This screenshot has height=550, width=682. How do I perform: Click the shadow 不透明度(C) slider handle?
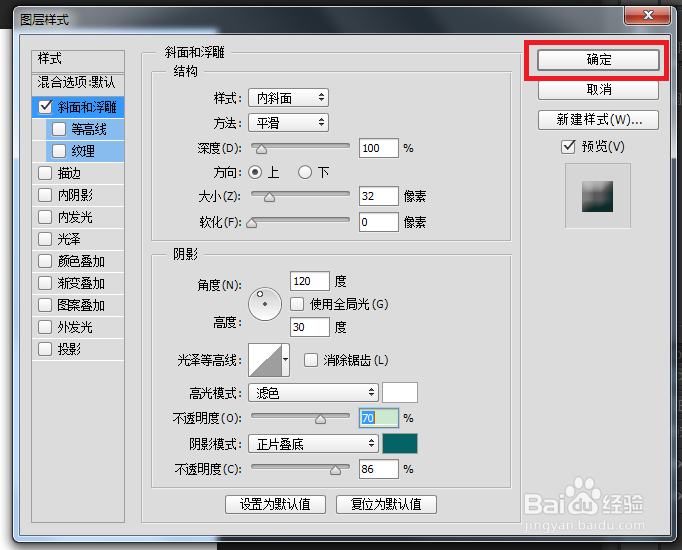335,470
